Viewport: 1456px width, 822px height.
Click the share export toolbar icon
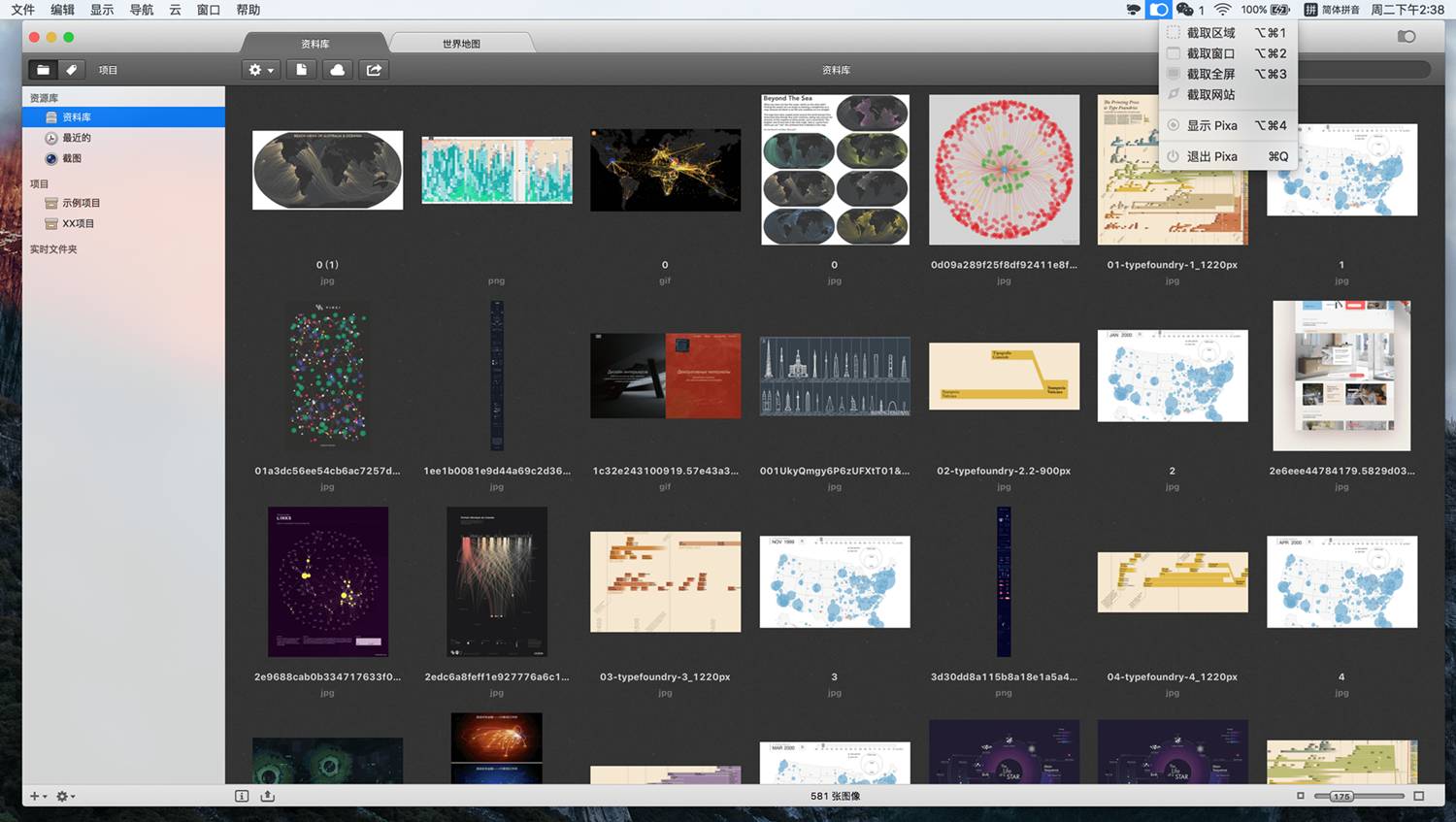374,70
